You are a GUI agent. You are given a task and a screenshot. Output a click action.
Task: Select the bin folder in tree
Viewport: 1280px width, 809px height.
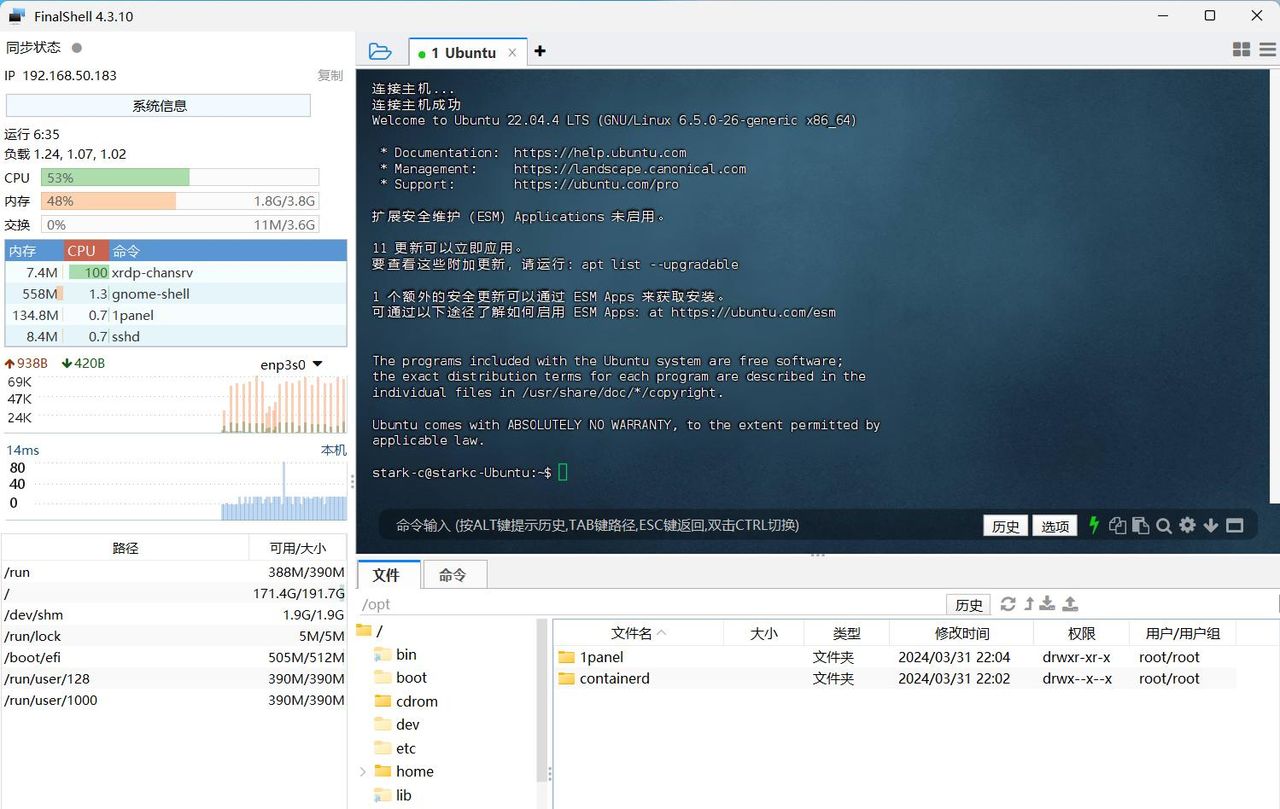396,654
